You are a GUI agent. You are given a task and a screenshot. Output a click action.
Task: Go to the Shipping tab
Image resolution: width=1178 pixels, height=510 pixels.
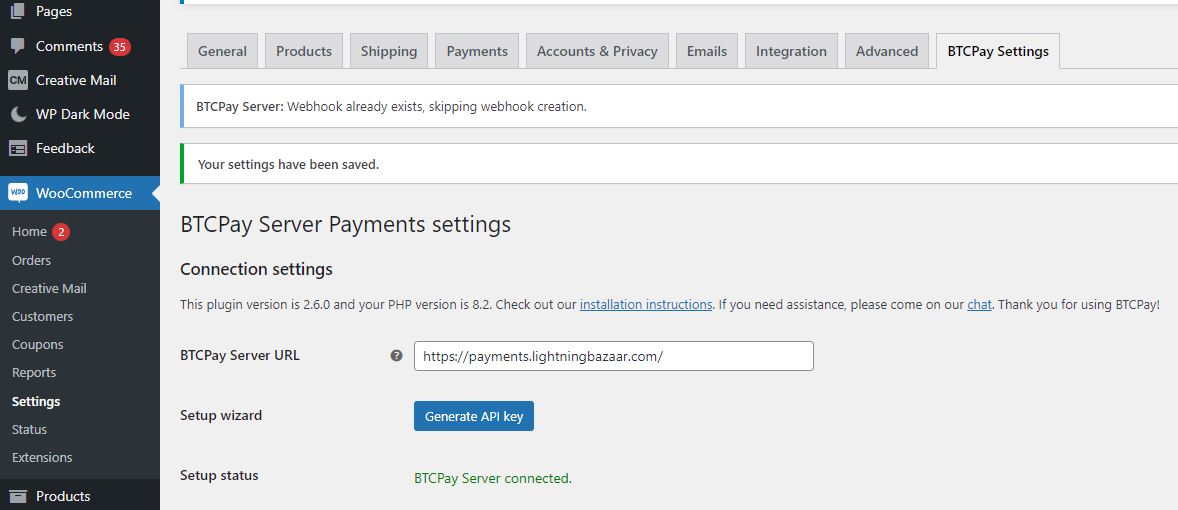click(389, 51)
